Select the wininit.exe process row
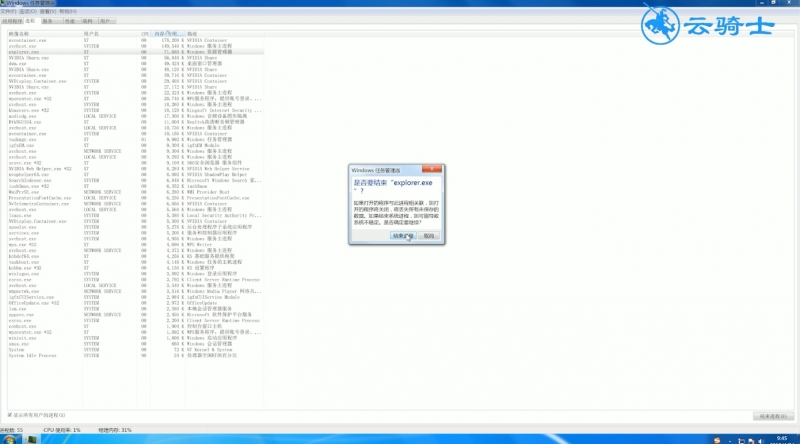The height and width of the screenshot is (444, 800). (135, 338)
